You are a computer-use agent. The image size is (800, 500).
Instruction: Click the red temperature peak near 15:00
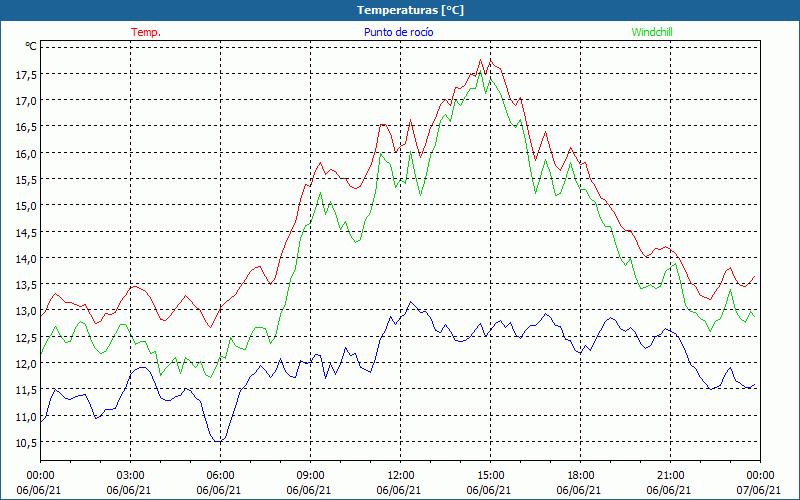481,60
